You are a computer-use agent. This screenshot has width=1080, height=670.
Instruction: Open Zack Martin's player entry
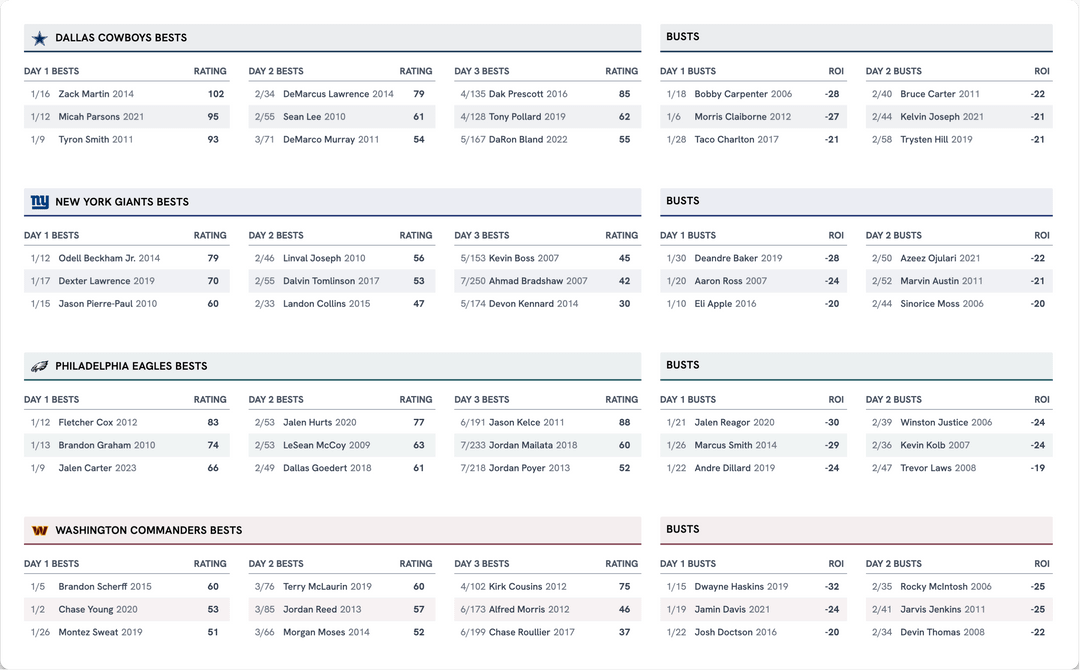tap(95, 94)
